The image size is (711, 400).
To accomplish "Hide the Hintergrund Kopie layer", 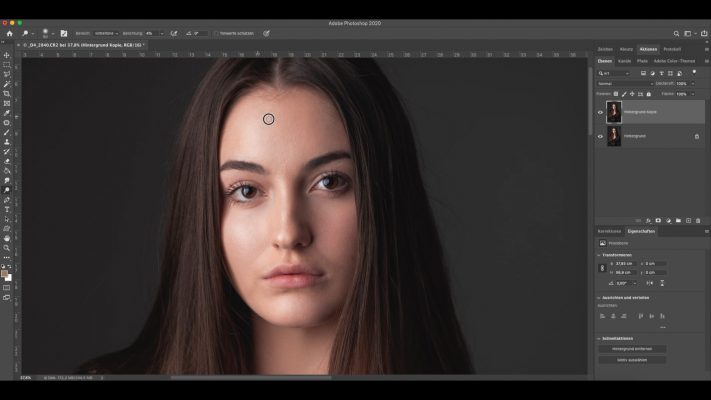I will (600, 112).
